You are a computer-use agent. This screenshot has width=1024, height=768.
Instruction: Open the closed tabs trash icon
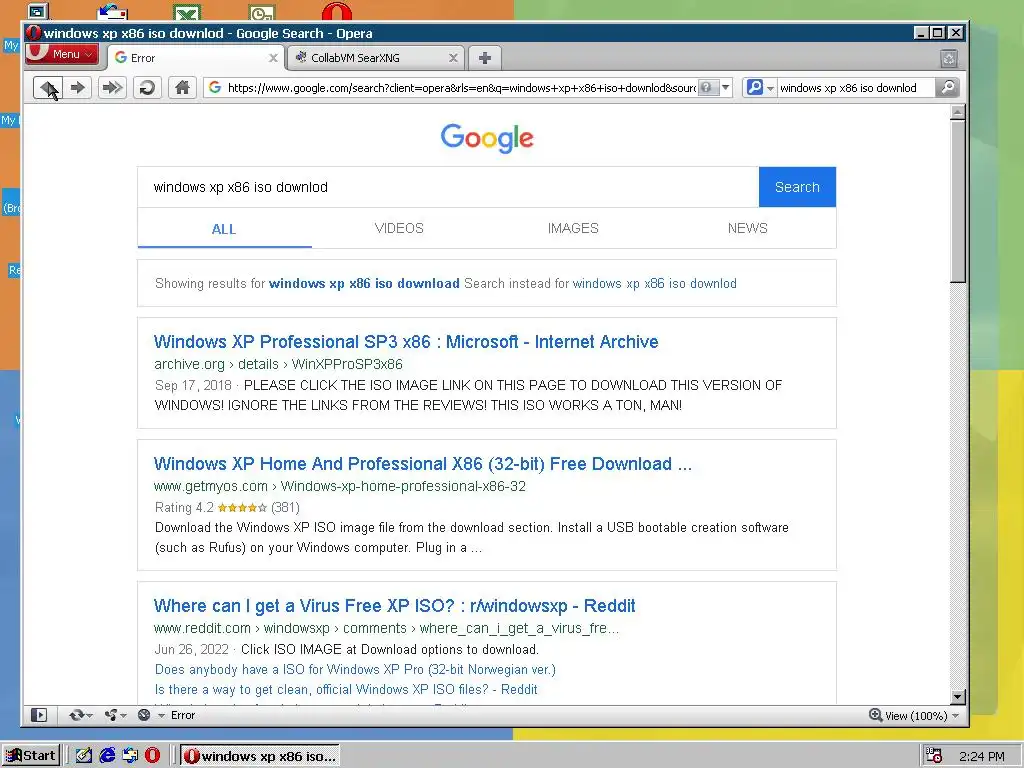(949, 59)
